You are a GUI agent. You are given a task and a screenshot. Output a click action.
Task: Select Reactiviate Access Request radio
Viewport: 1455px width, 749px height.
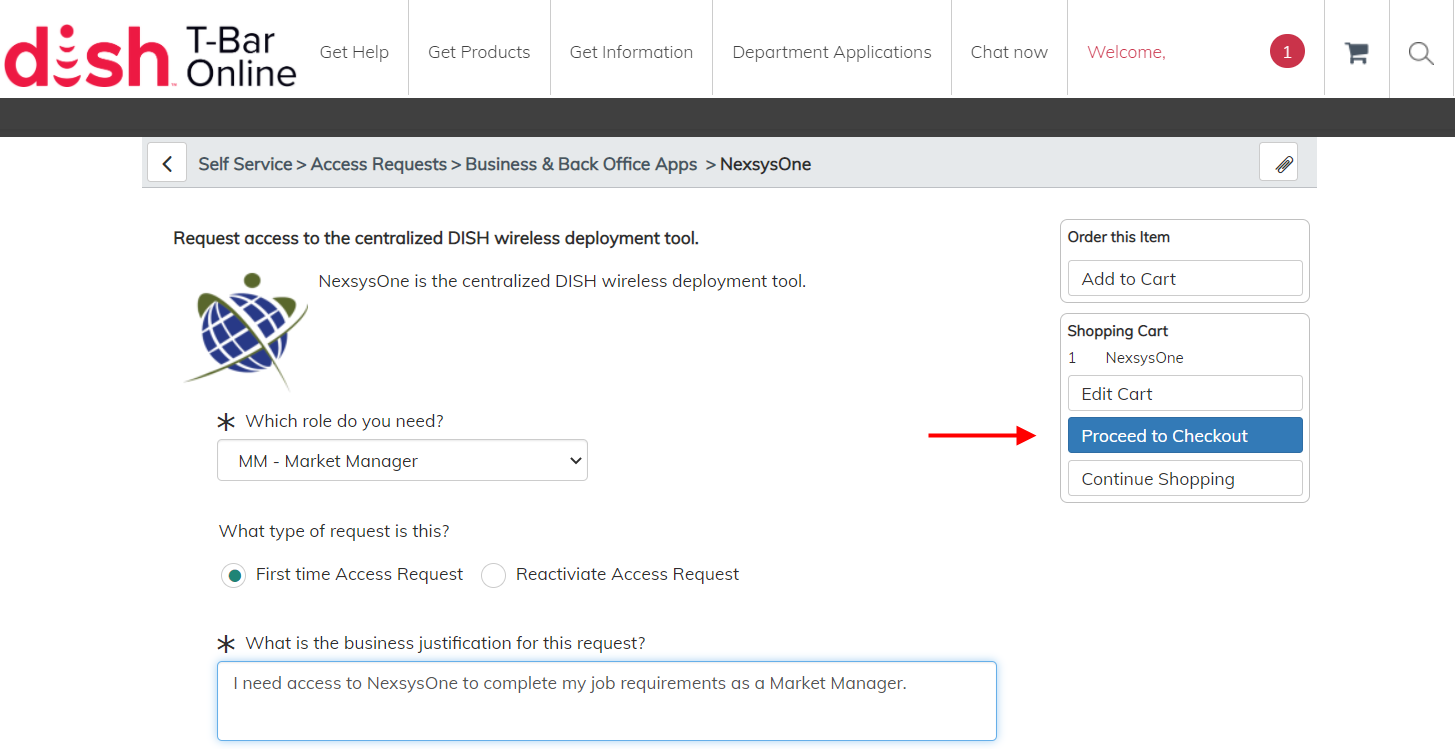[x=493, y=575]
